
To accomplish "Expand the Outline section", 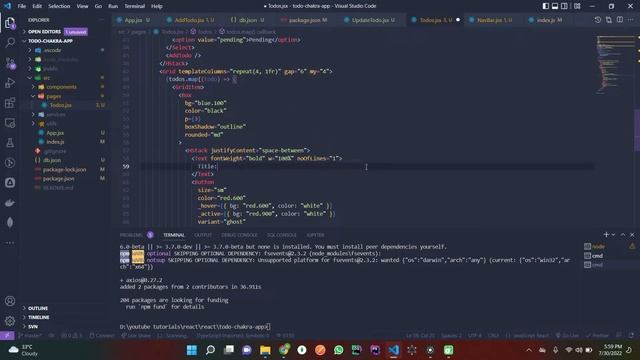I will tap(38, 308).
